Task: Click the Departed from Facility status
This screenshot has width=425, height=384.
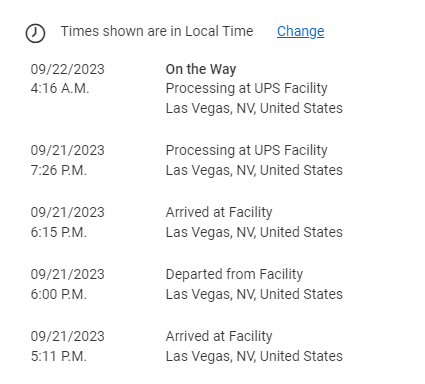Action: pyautogui.click(x=234, y=274)
